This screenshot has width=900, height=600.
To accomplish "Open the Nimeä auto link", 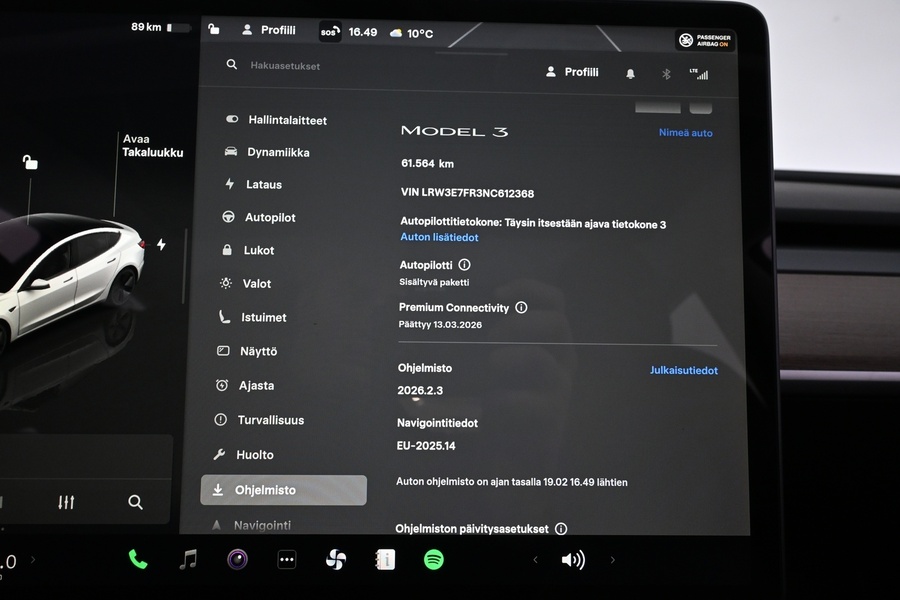I will pos(684,132).
